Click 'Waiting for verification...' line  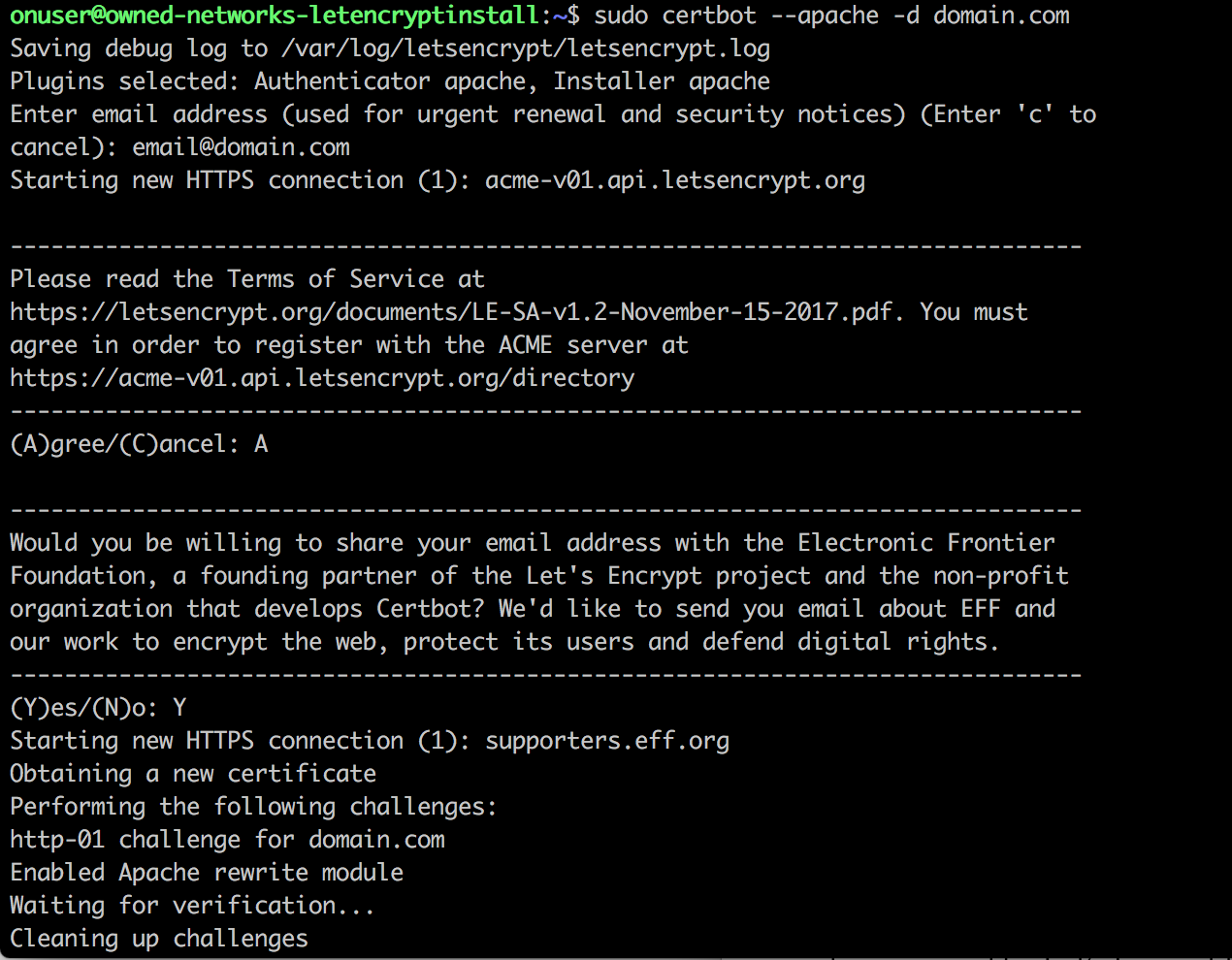point(192,906)
